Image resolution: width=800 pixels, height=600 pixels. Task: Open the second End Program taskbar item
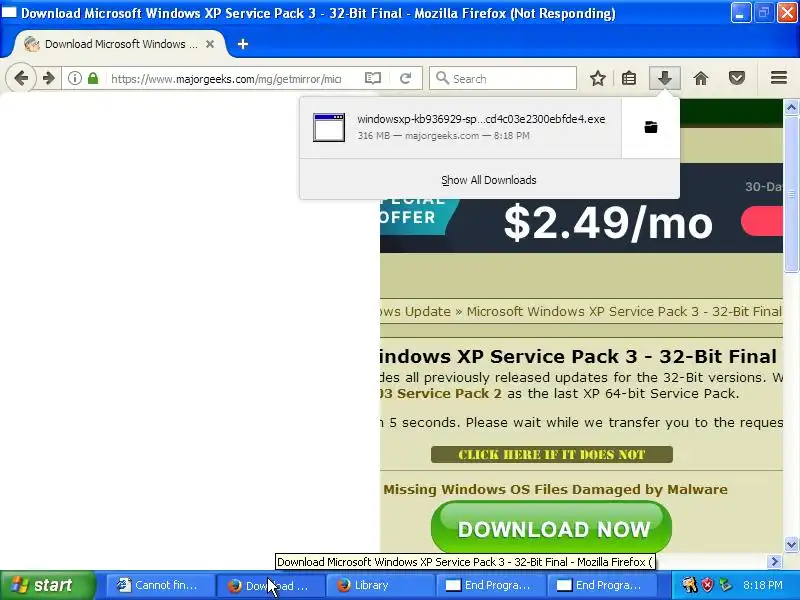(601, 585)
